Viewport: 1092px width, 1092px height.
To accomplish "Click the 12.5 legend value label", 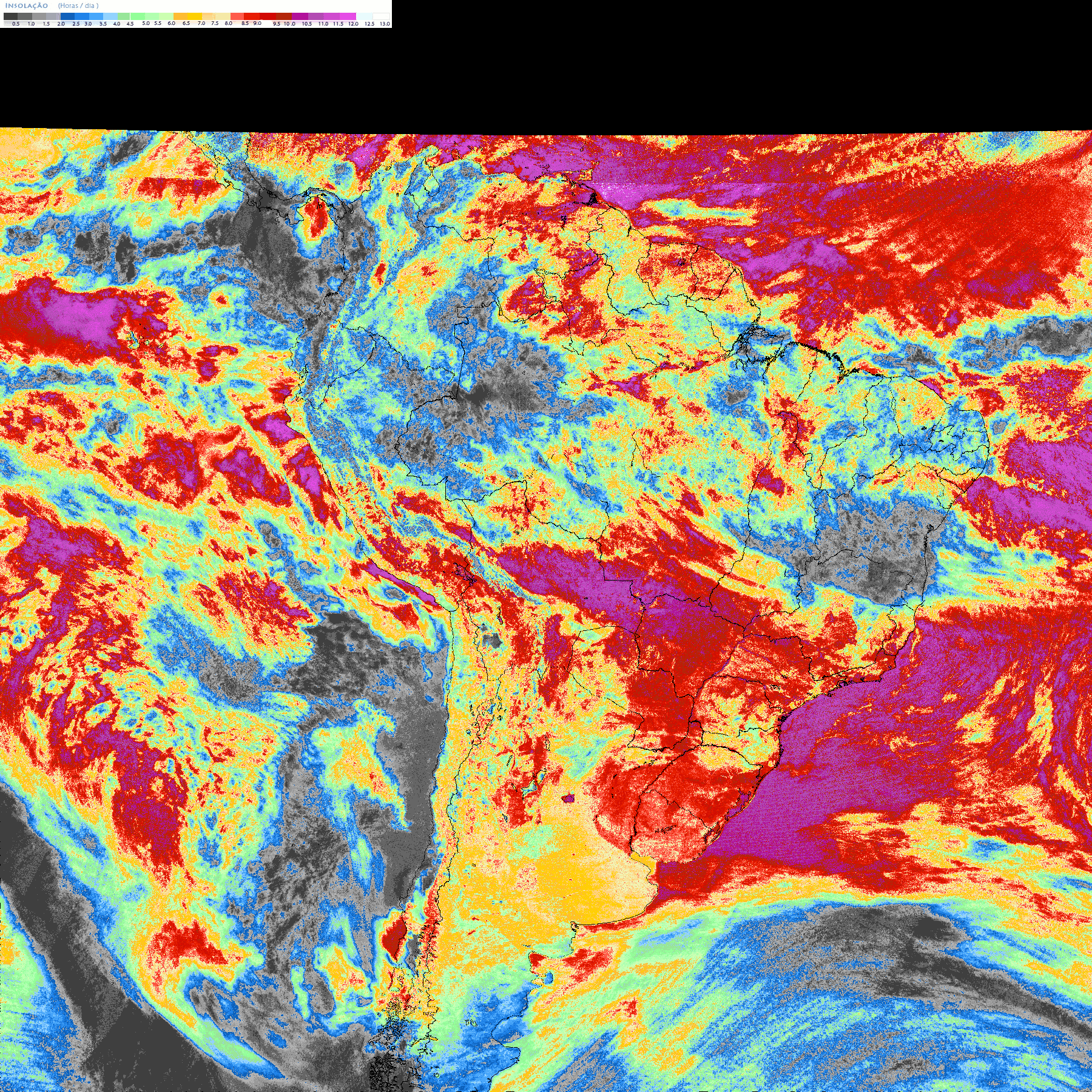I will point(369,24).
